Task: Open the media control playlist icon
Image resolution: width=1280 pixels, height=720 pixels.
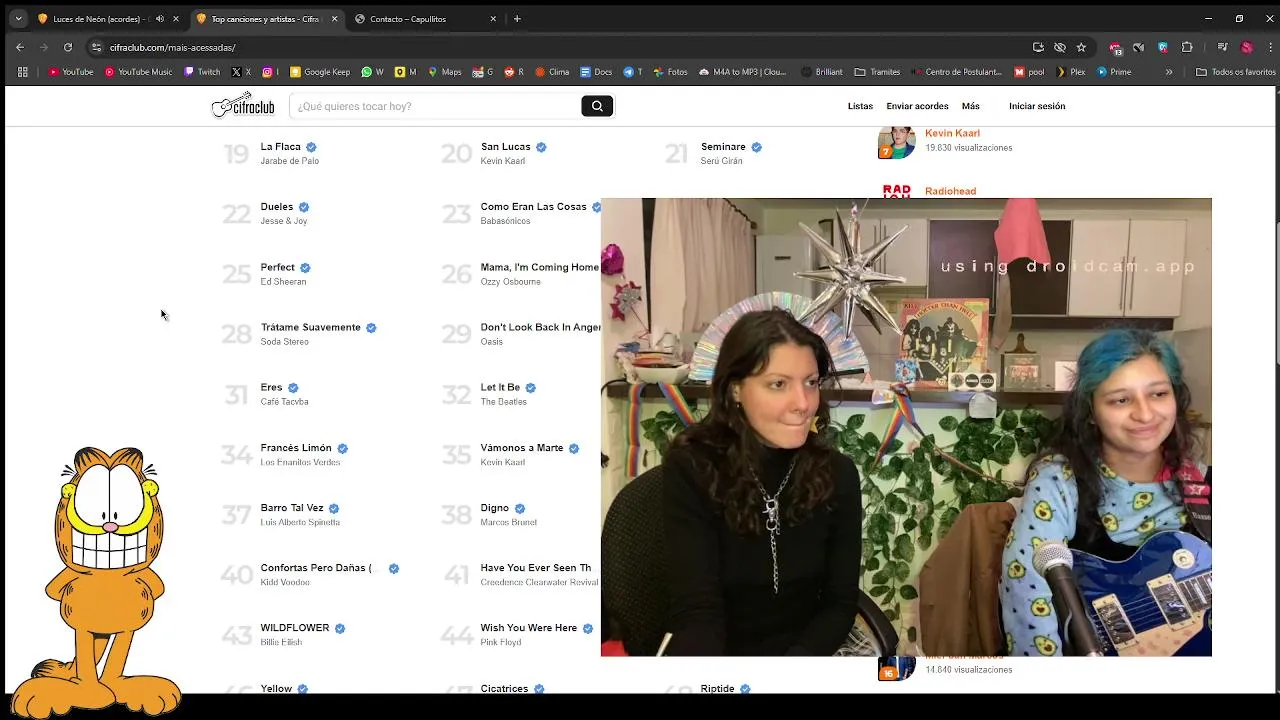Action: click(1222, 47)
